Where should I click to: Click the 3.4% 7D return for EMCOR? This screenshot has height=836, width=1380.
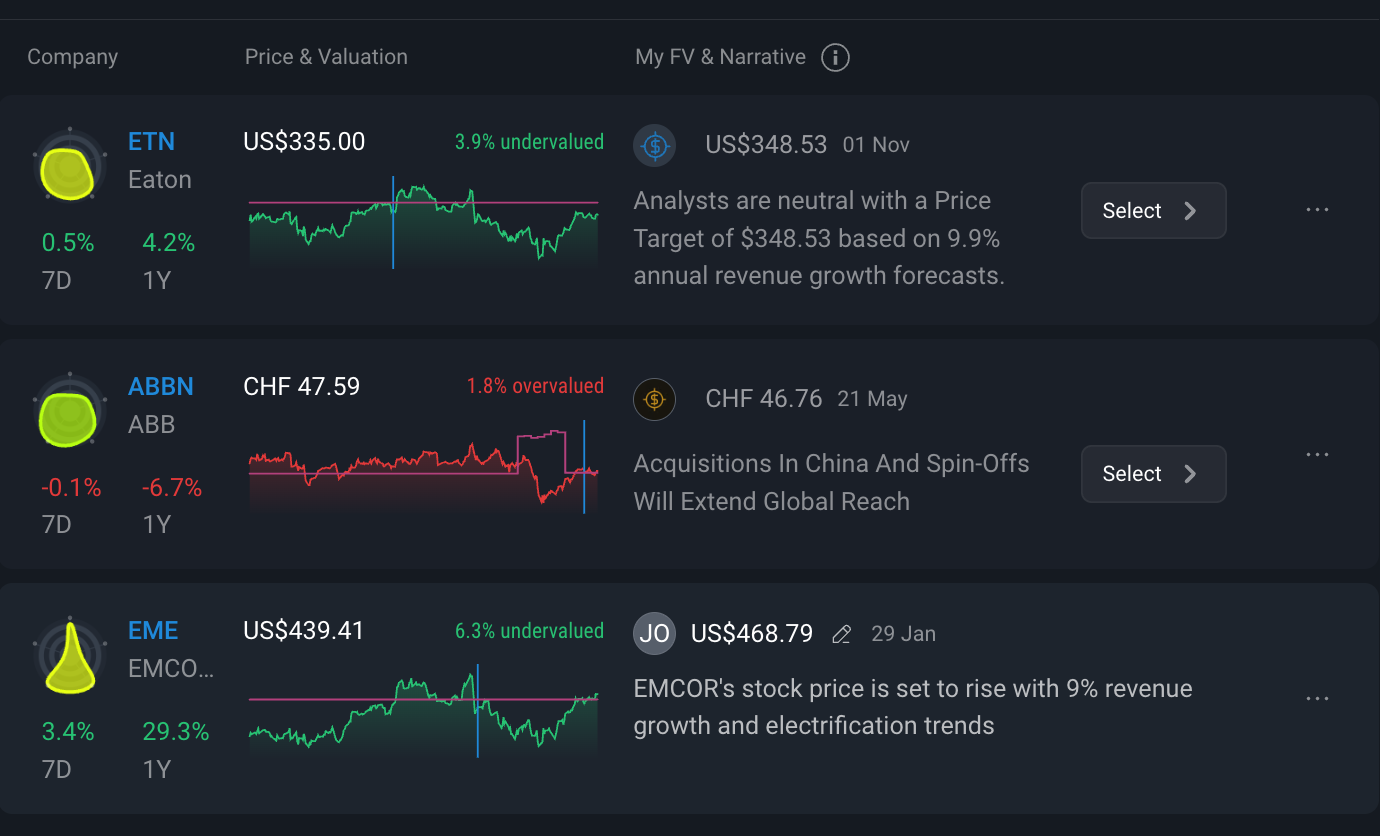click(68, 732)
